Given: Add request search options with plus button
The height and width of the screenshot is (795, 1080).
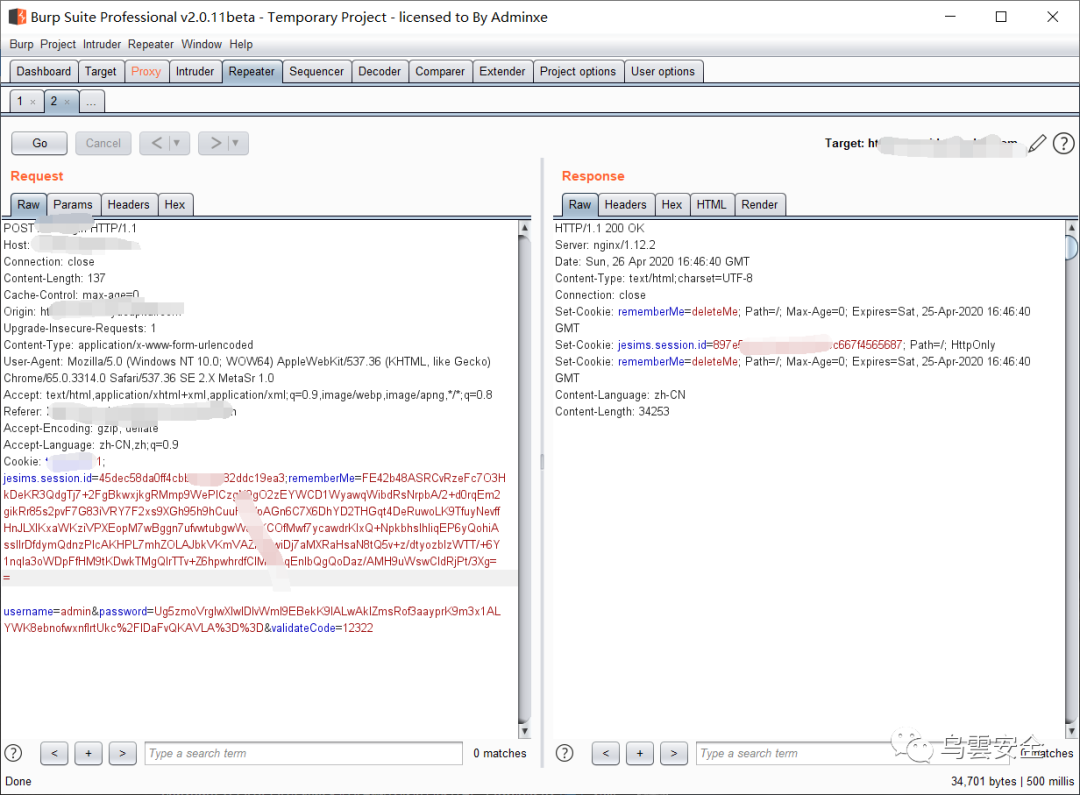Looking at the screenshot, I should [x=88, y=753].
